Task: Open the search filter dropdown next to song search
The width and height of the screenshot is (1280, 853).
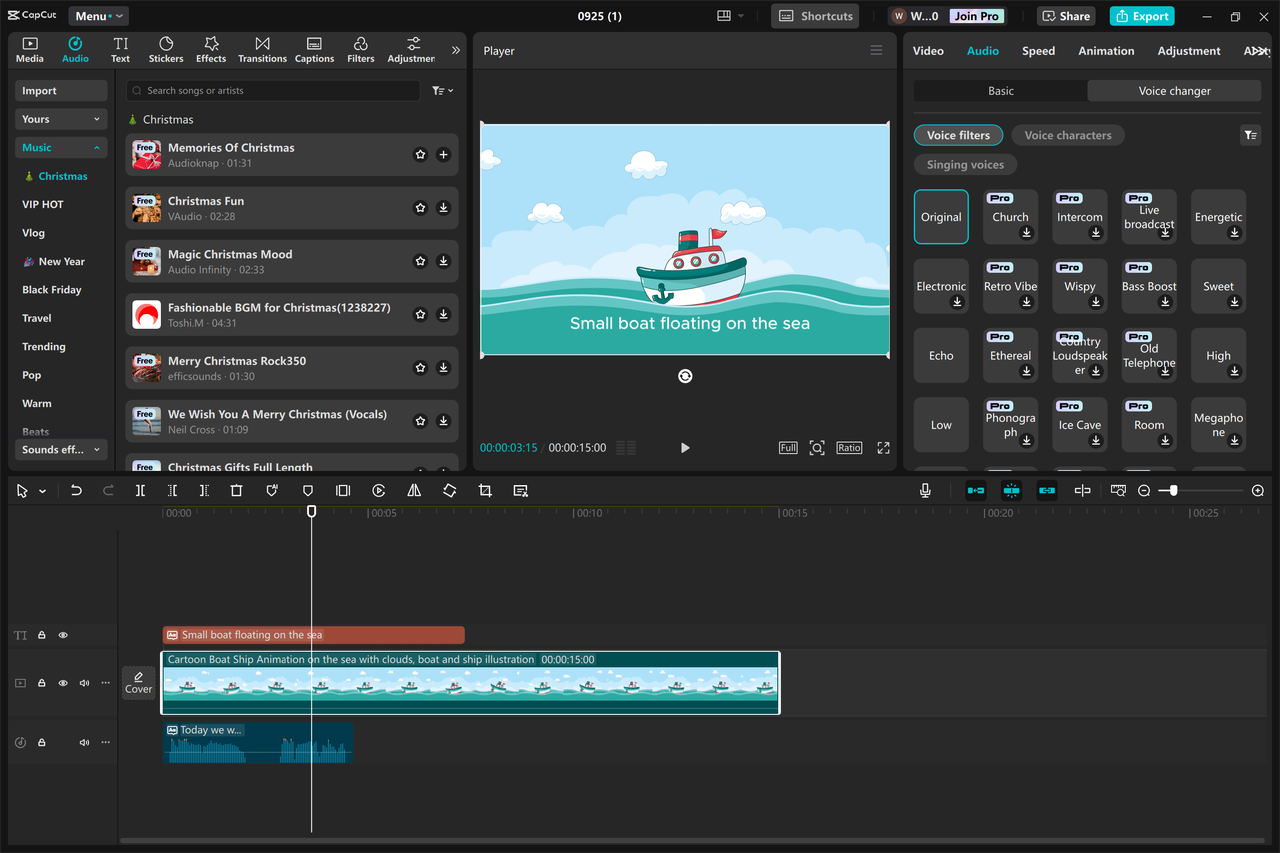Action: coord(442,90)
